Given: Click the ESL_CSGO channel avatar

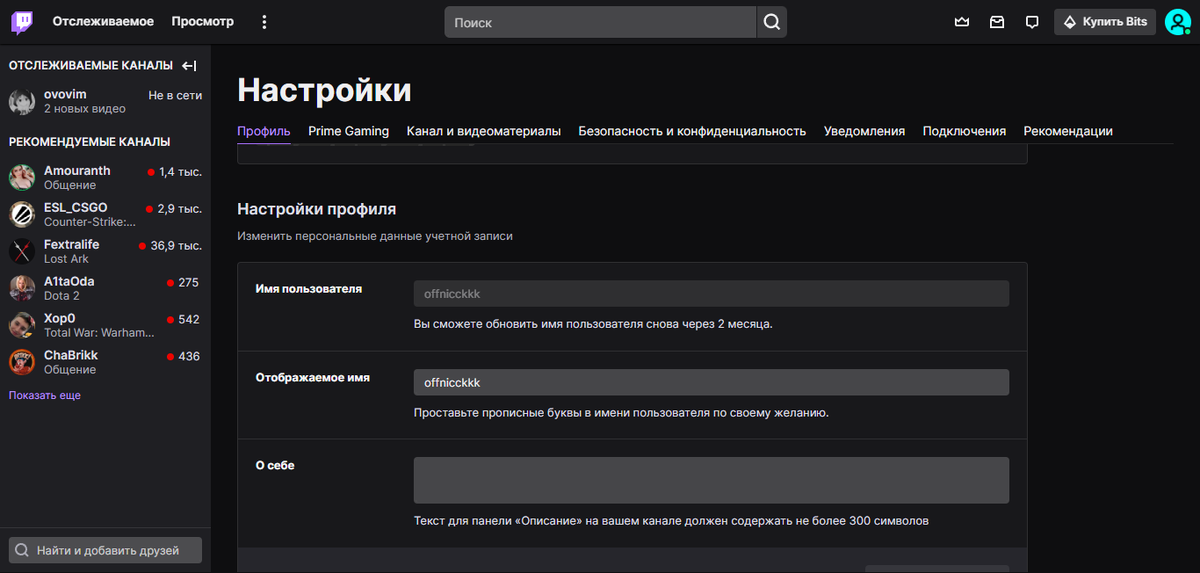Looking at the screenshot, I should [22, 215].
